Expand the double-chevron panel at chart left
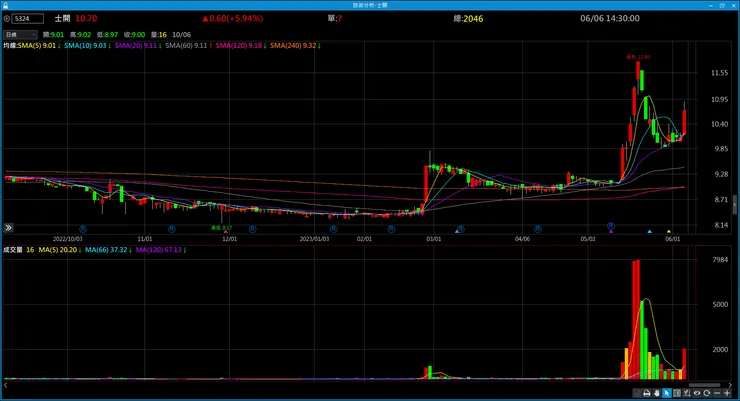The width and height of the screenshot is (740, 401). pyautogui.click(x=8, y=228)
